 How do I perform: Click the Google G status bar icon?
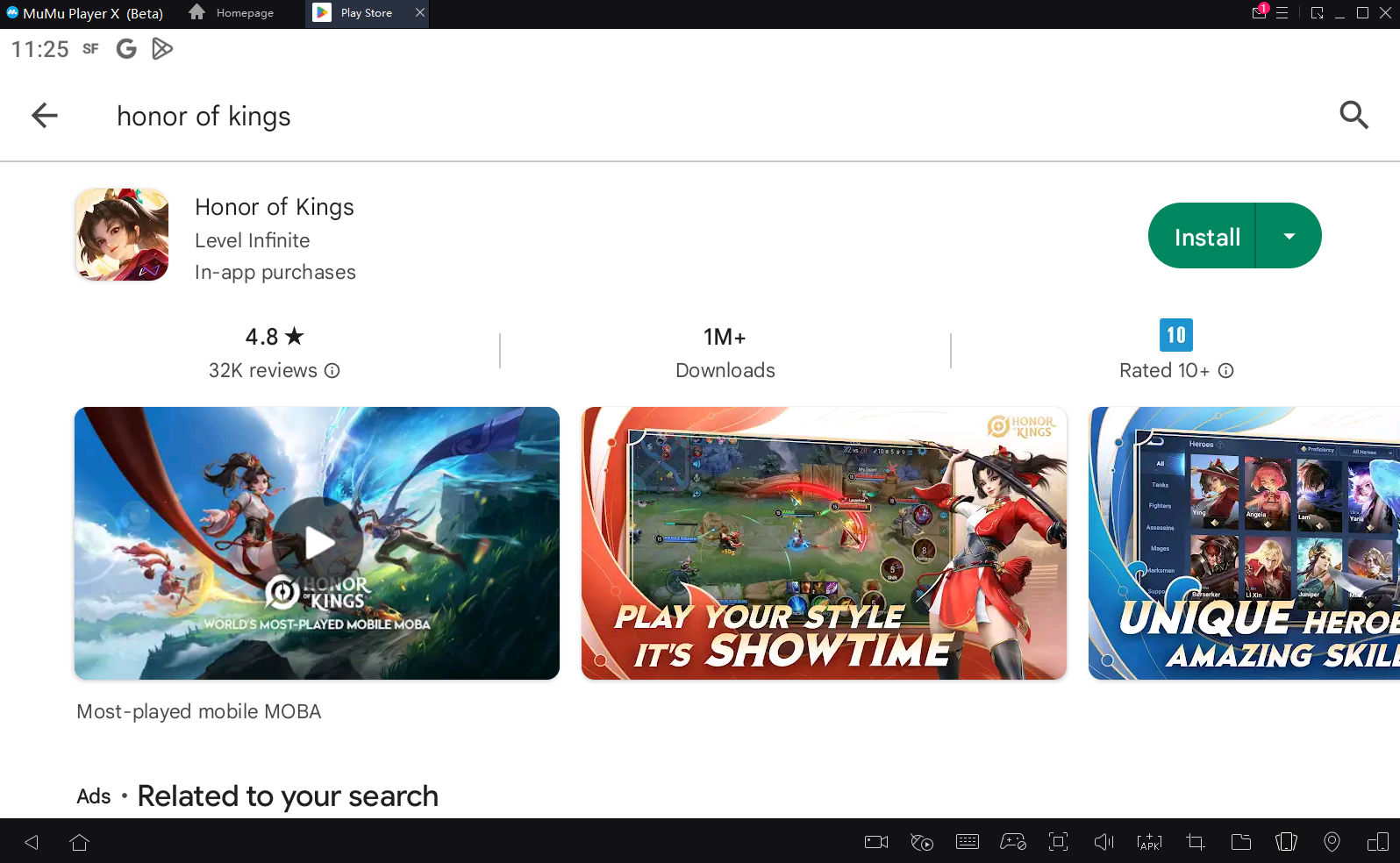click(126, 49)
